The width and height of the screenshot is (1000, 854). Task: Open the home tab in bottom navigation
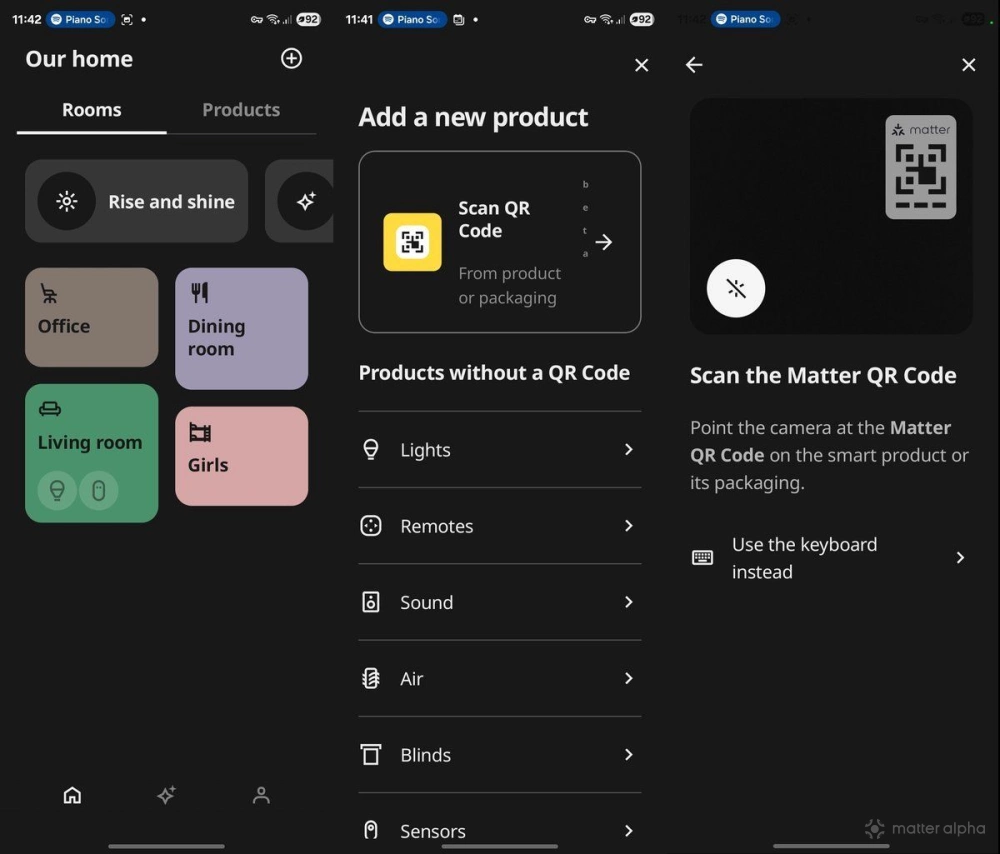[x=72, y=795]
